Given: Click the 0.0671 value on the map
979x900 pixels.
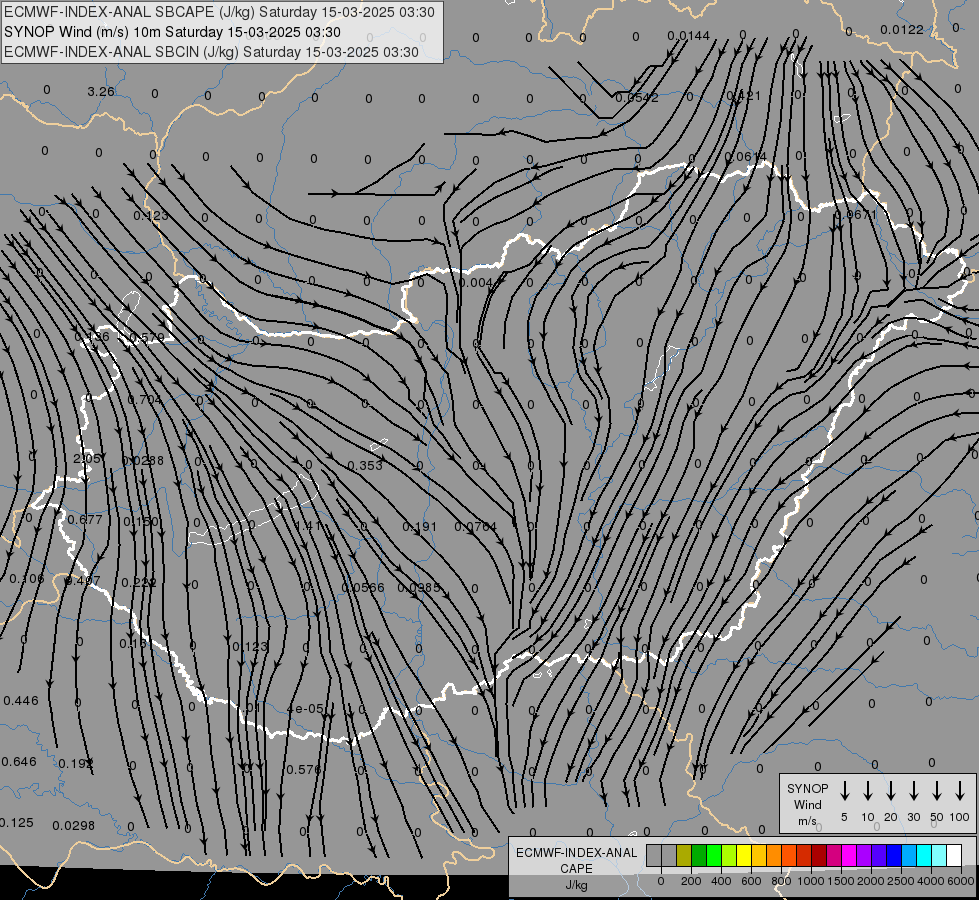Looking at the screenshot, I should pos(856,214).
